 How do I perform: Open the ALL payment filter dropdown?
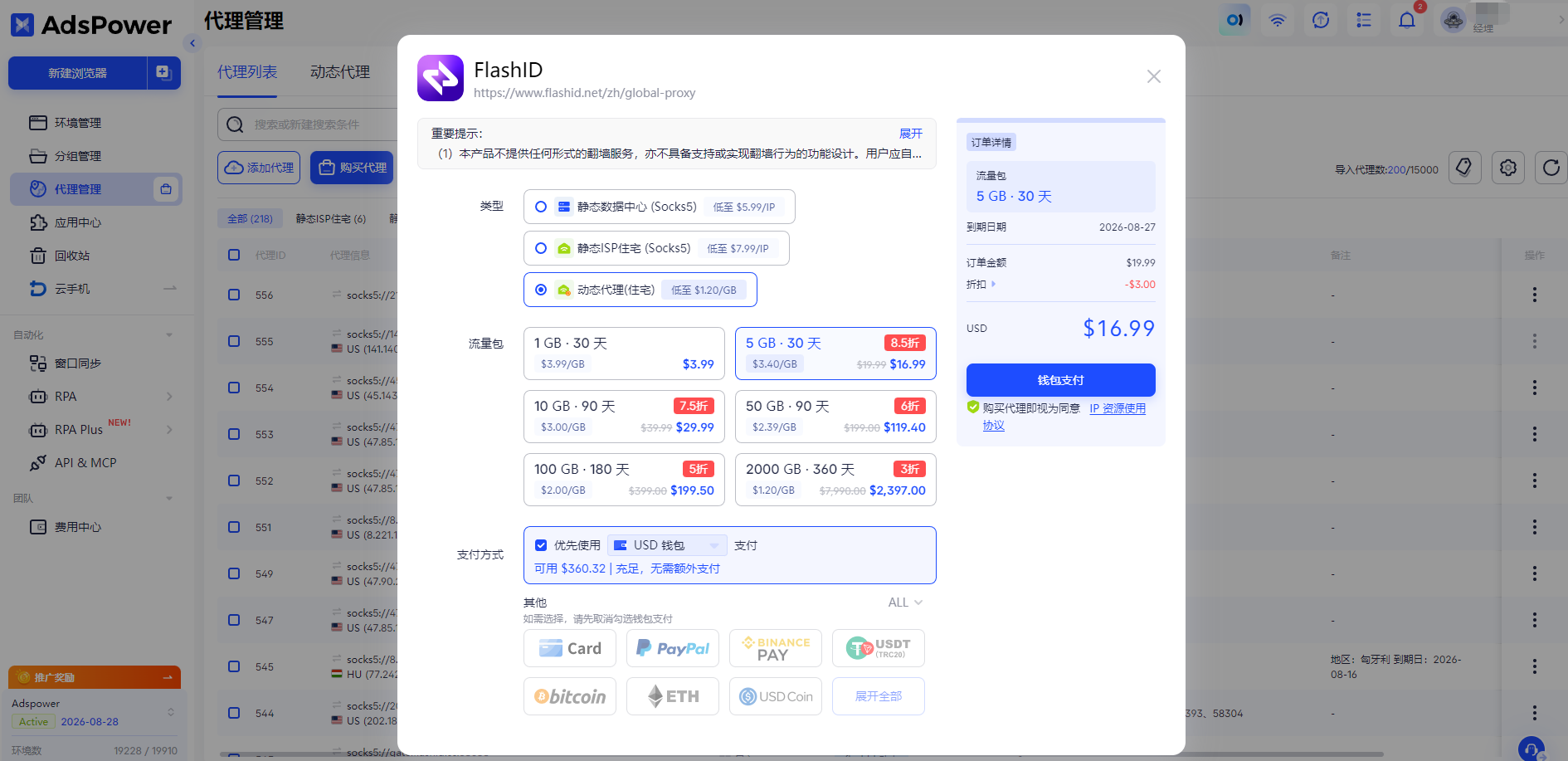point(905,602)
